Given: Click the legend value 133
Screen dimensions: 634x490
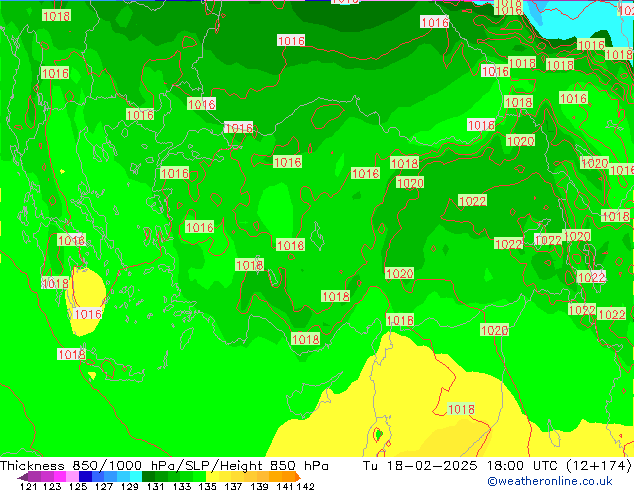Looking at the screenshot, I should (x=182, y=486).
